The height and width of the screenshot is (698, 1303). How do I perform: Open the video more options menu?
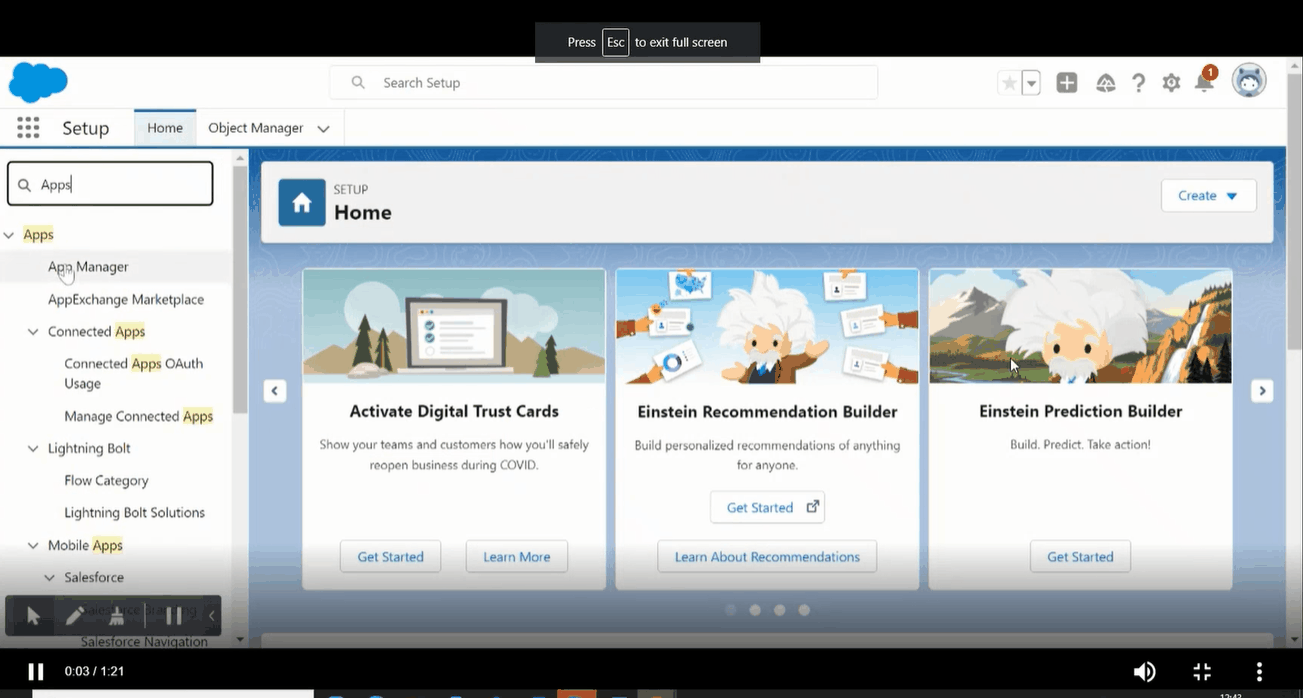coord(1259,671)
